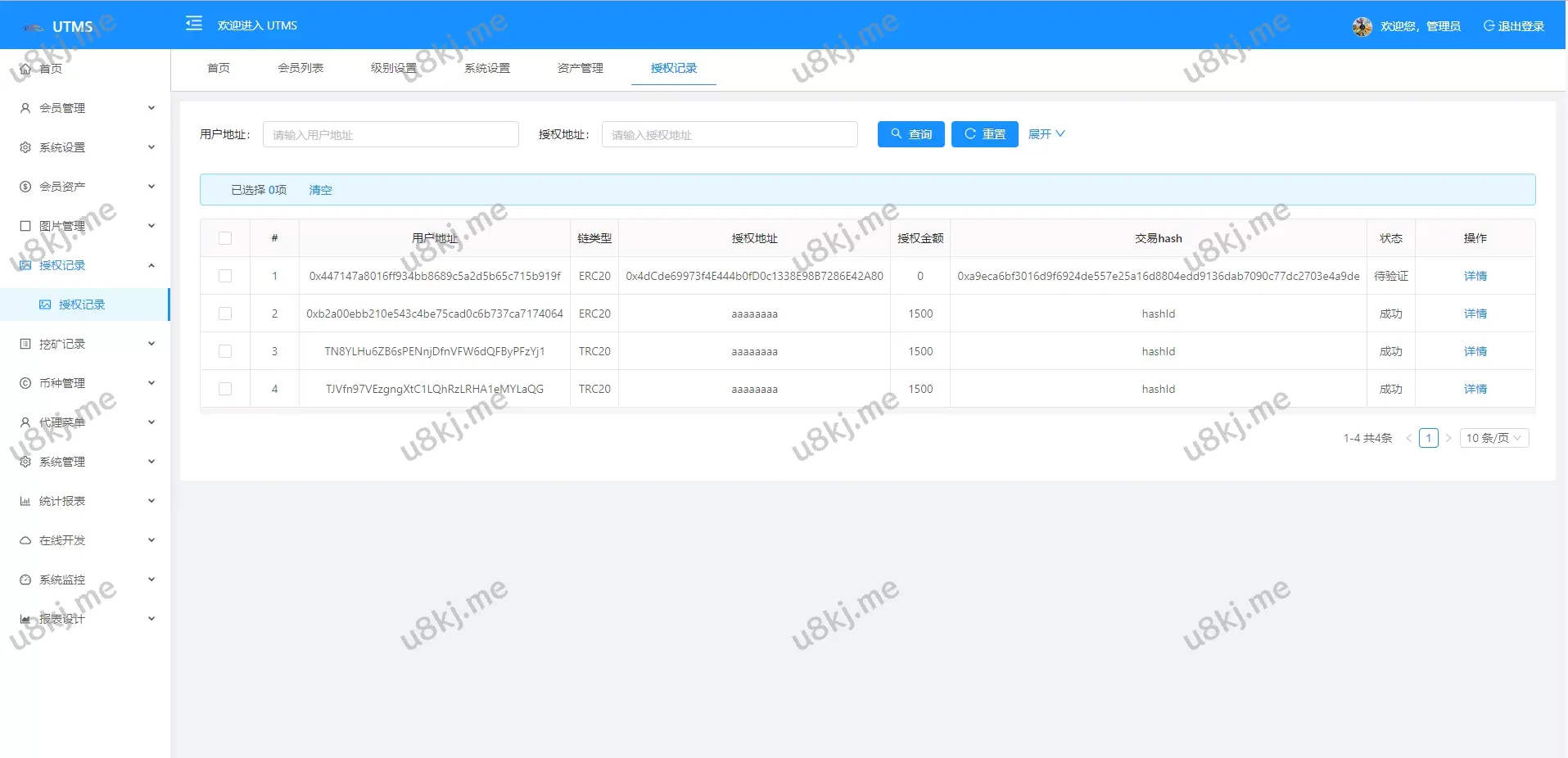Image resolution: width=1568 pixels, height=758 pixels.
Task: Click the home icon in sidebar
Action: click(x=25, y=69)
